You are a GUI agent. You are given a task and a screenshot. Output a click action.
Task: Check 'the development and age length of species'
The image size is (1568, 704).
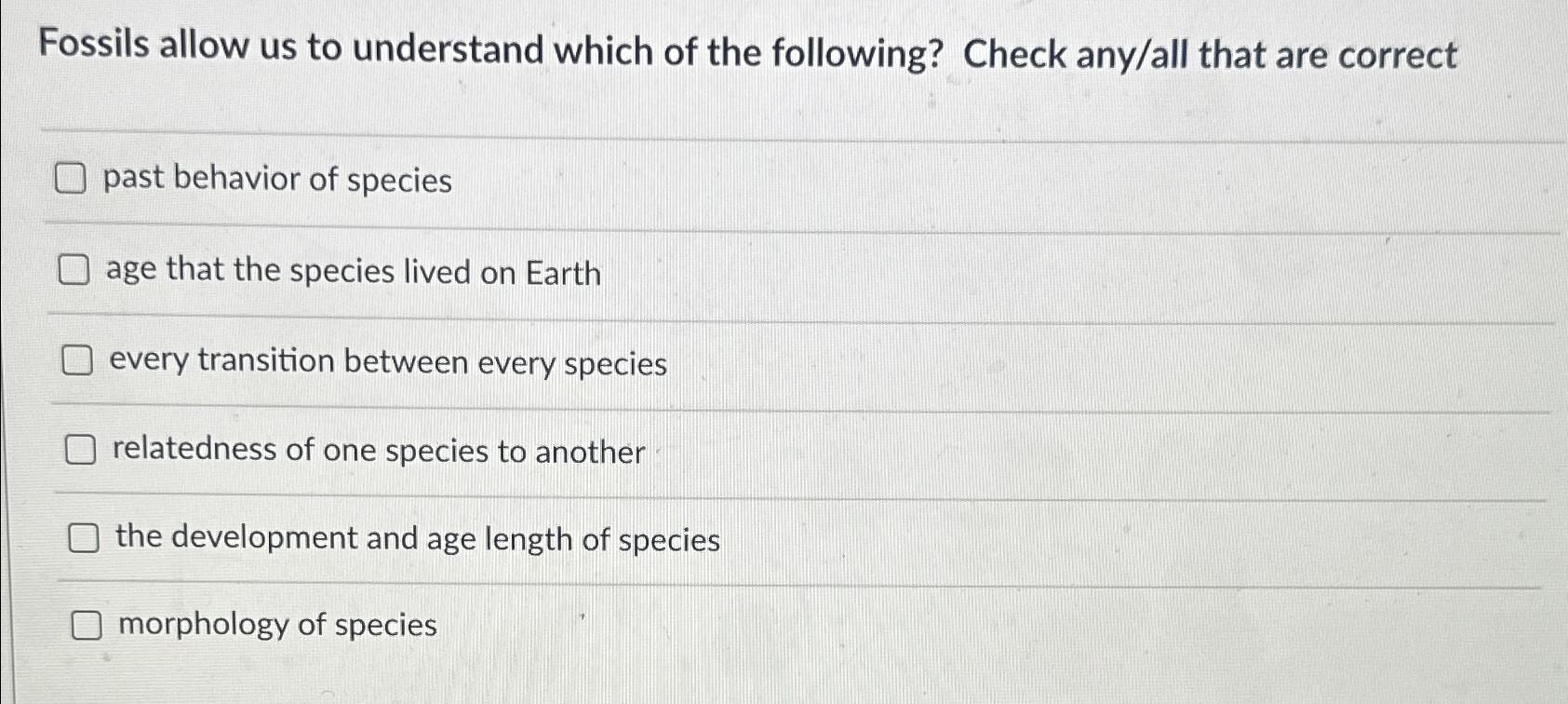(x=85, y=537)
